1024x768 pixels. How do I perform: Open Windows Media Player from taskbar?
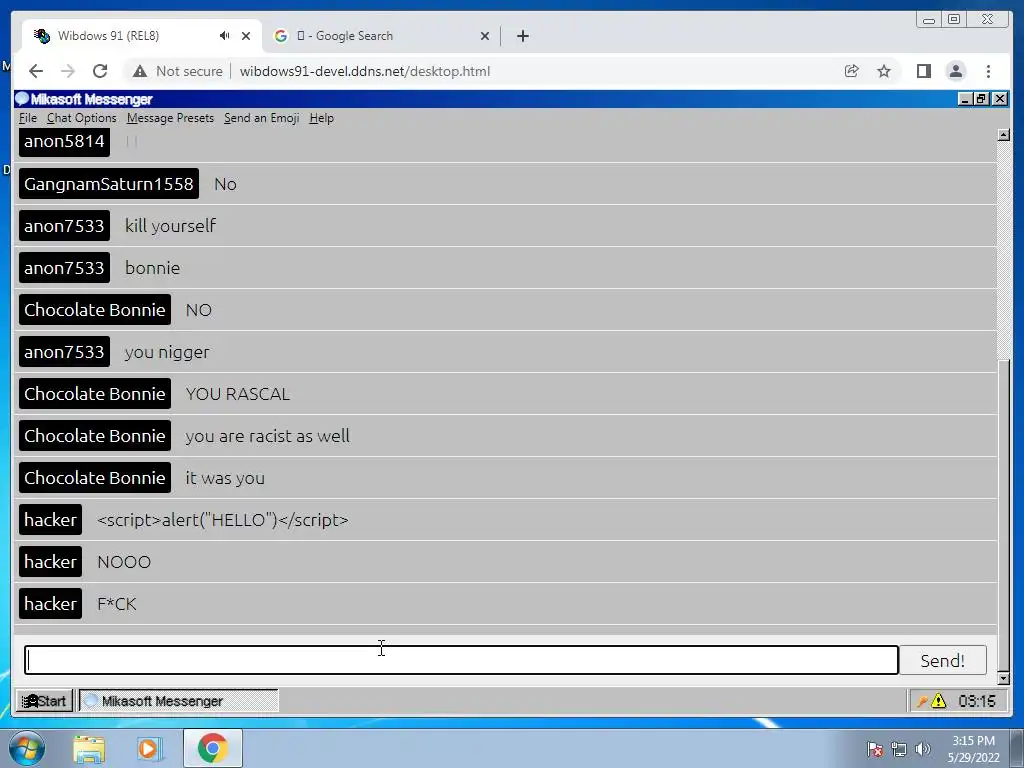pos(149,748)
